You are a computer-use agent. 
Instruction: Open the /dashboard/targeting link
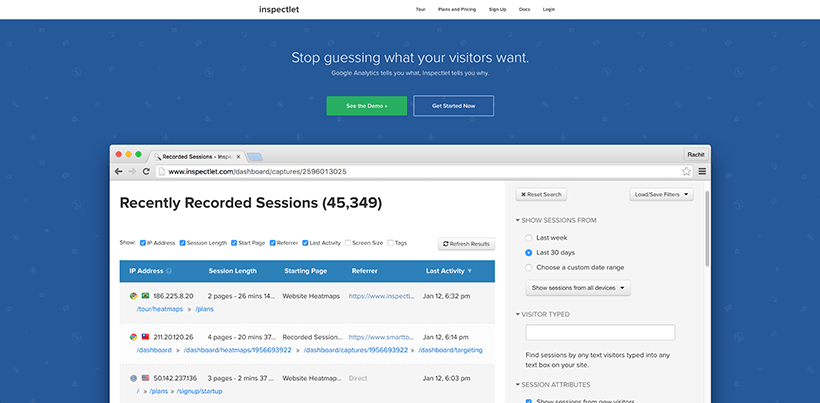[x=450, y=350]
